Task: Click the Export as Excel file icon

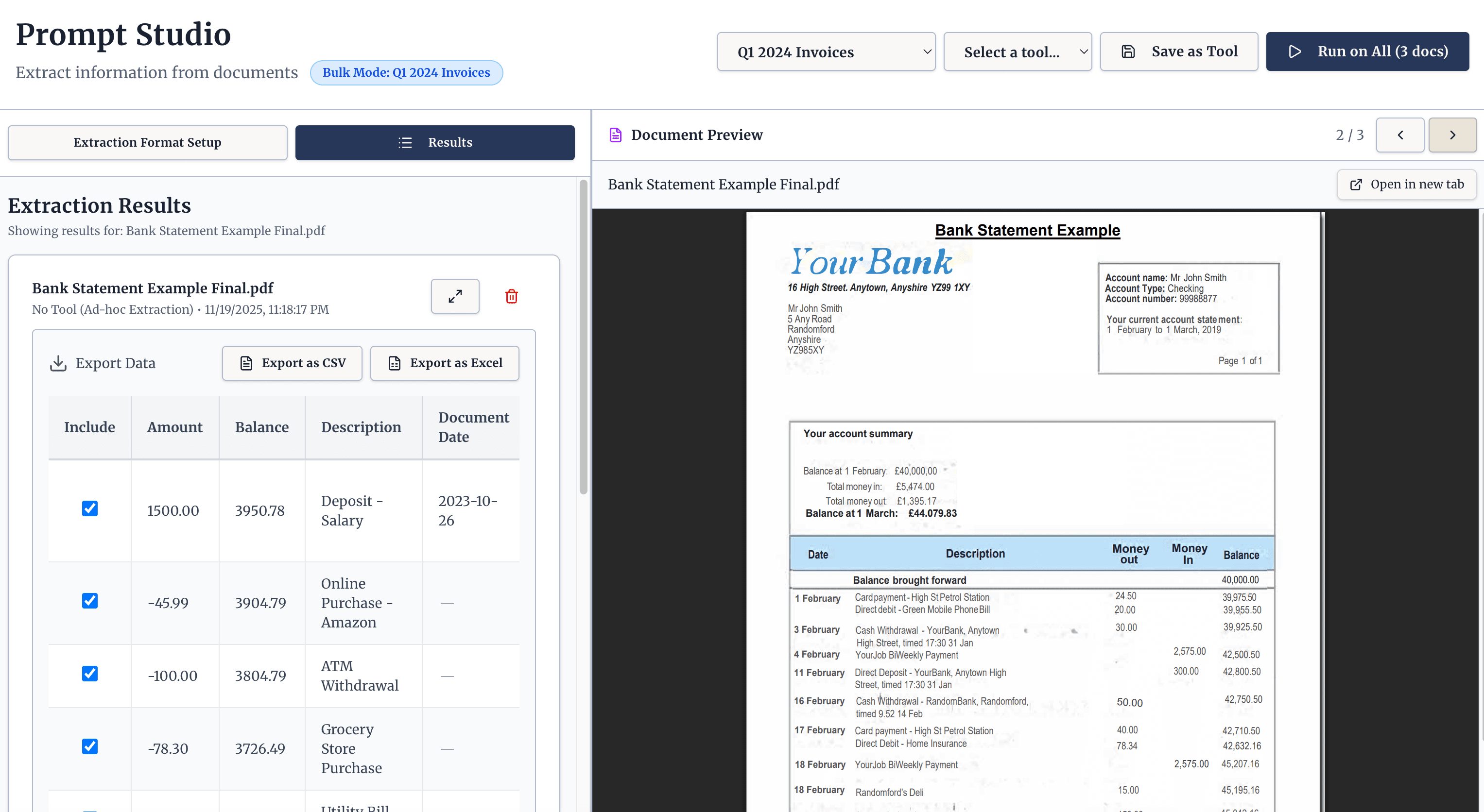Action: [x=394, y=363]
